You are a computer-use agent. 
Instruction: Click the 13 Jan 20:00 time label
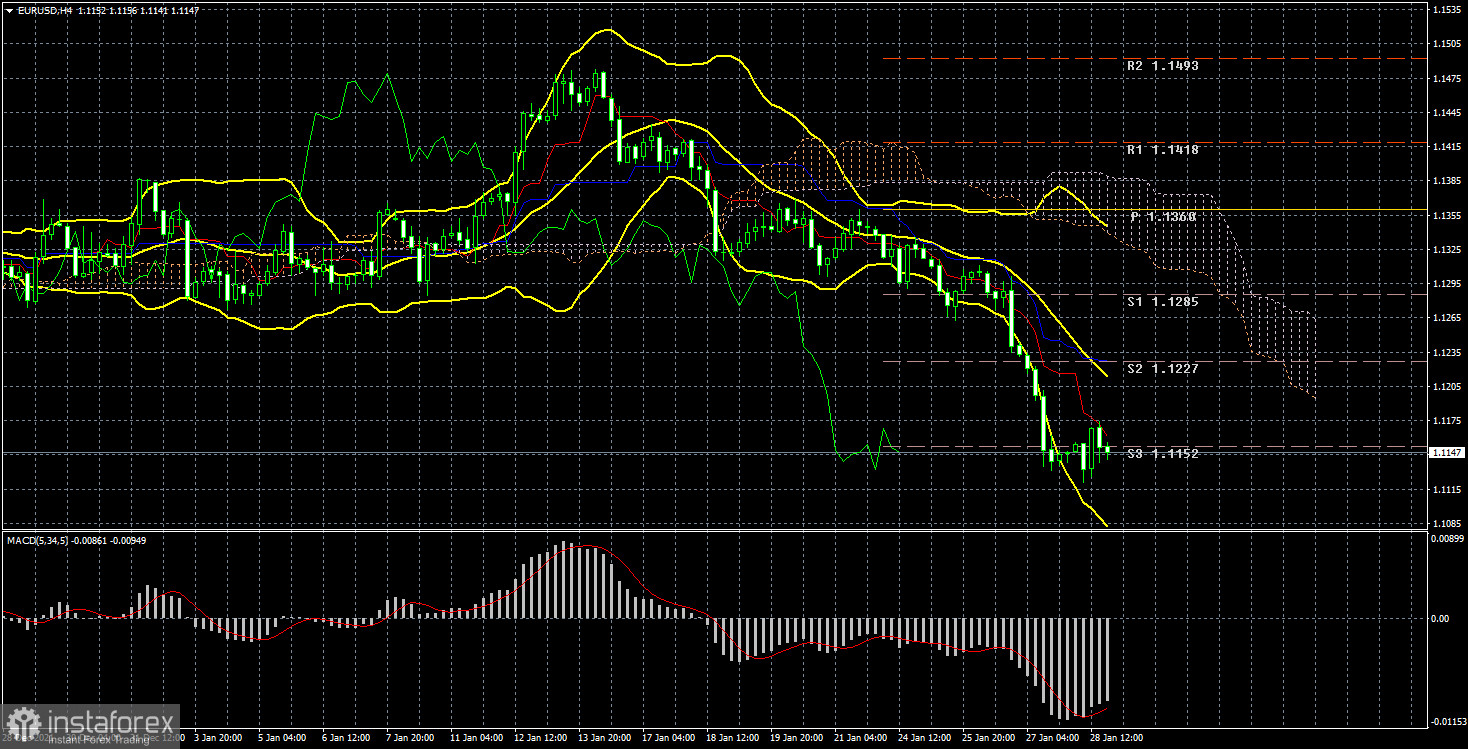pyautogui.click(x=604, y=738)
